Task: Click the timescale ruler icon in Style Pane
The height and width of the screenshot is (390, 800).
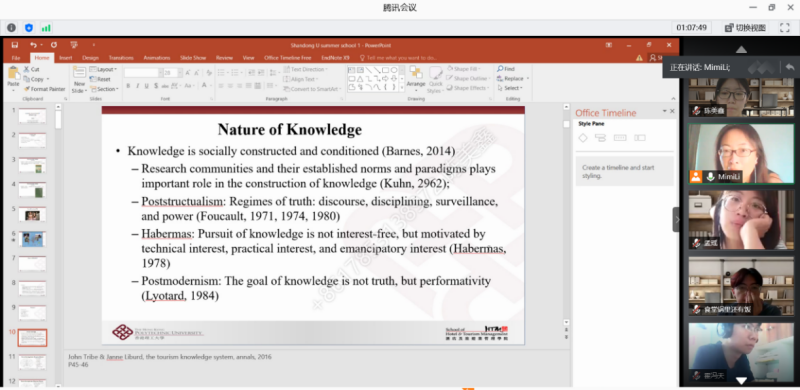Action: pos(620,138)
